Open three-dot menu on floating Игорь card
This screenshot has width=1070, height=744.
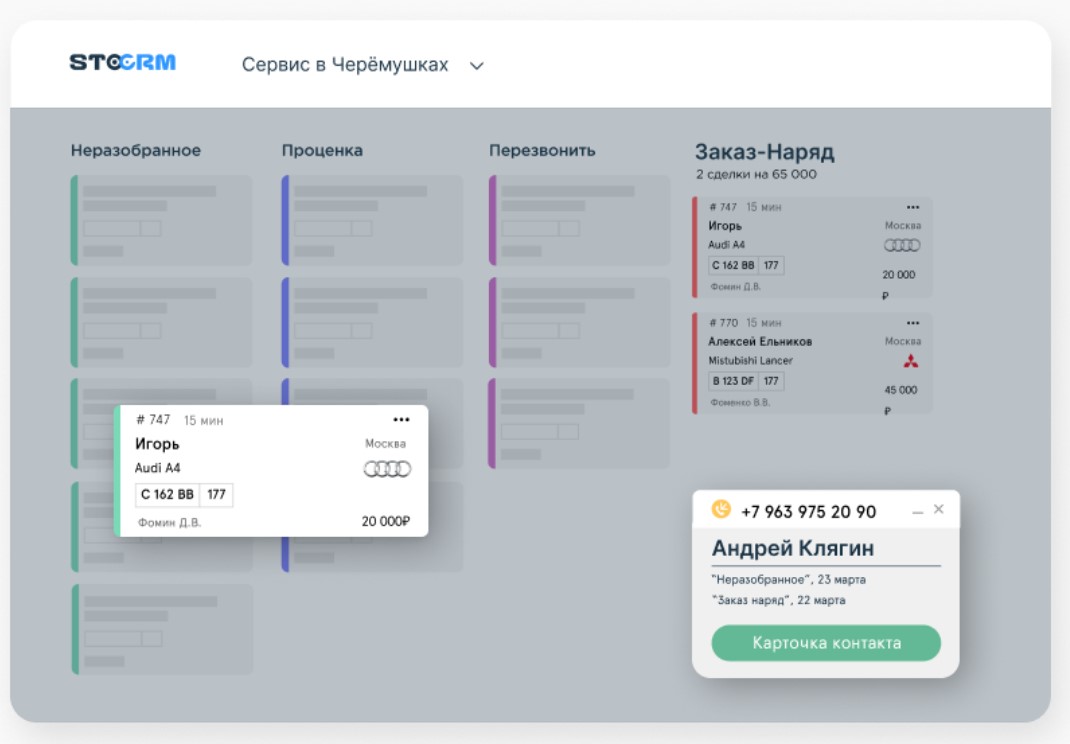click(x=401, y=420)
